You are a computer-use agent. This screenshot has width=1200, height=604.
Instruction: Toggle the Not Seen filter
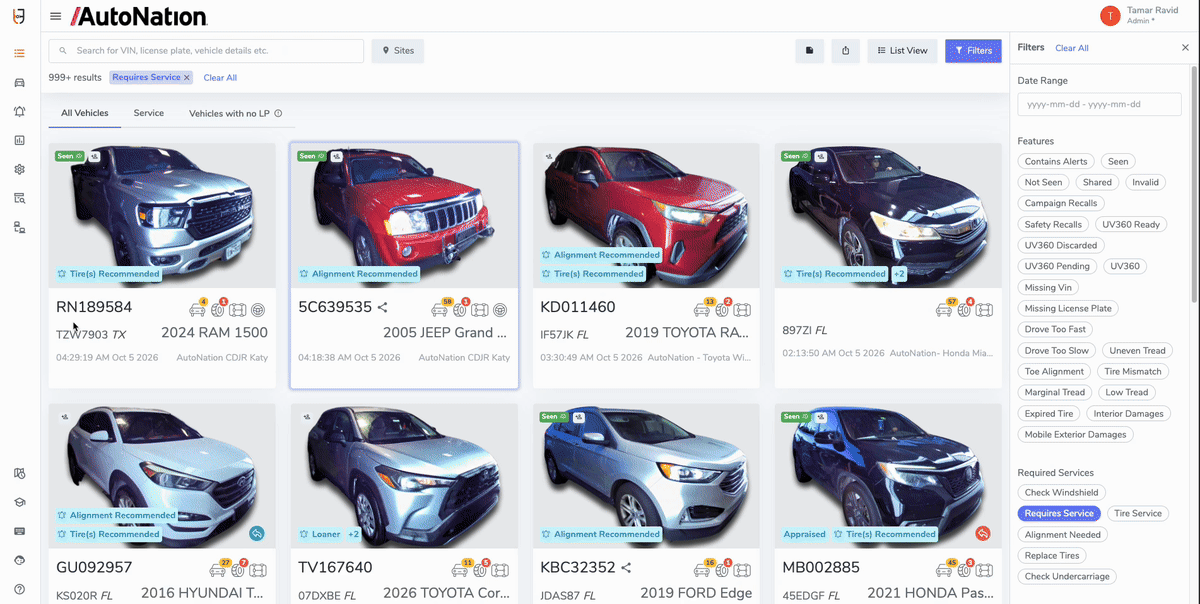[1043, 182]
